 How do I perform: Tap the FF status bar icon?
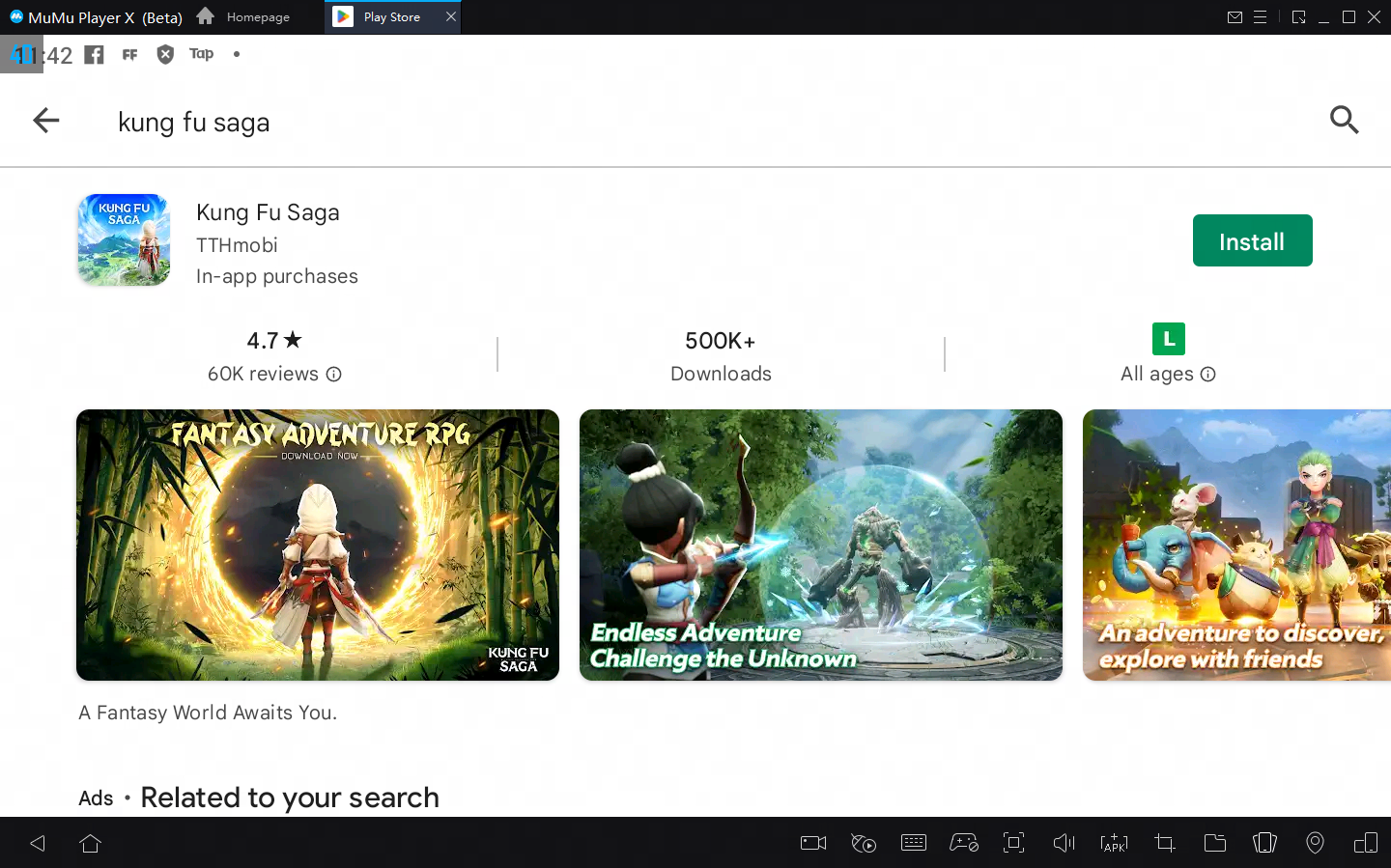pyautogui.click(x=130, y=55)
